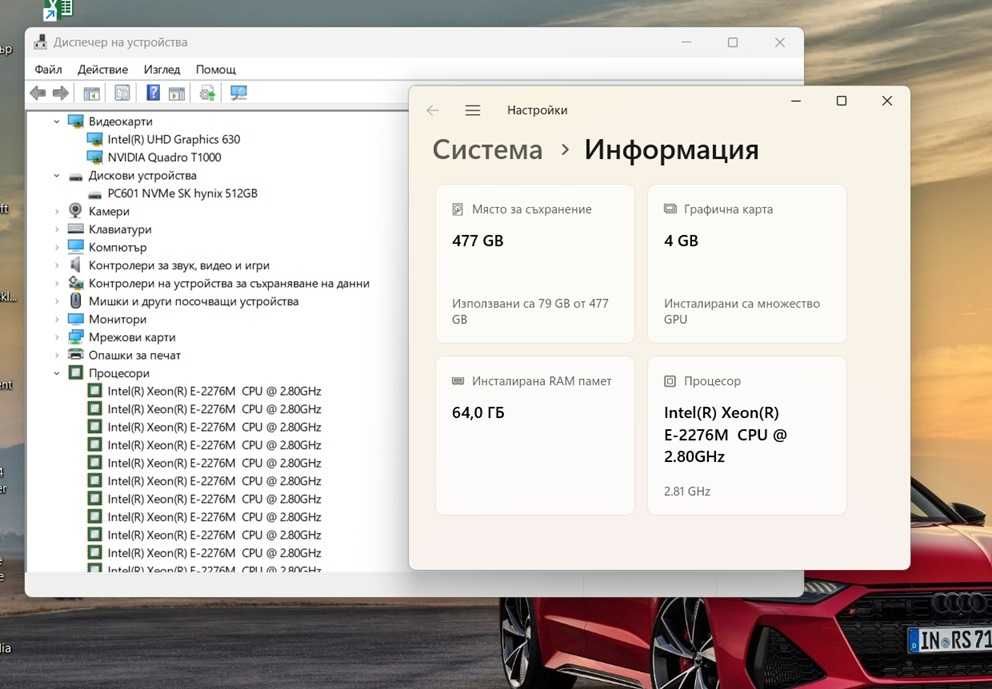Open the Excel shortcut on the desktop

58,9
